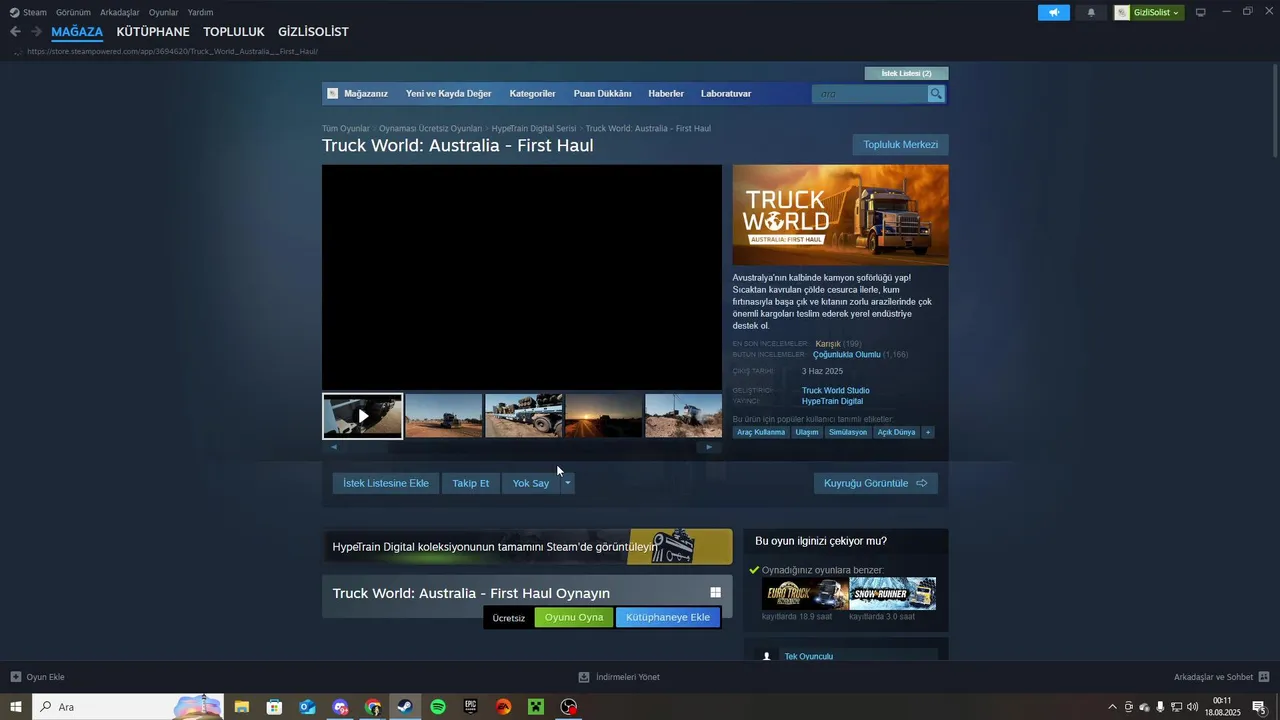Image resolution: width=1280 pixels, height=720 pixels.
Task: Open Laboratuvar in the store bar
Action: pyautogui.click(x=726, y=94)
